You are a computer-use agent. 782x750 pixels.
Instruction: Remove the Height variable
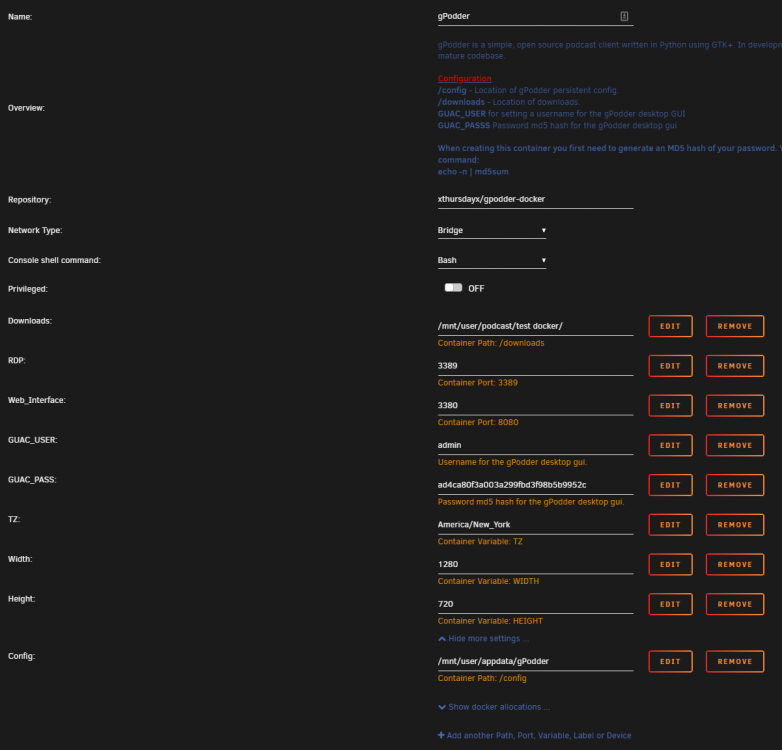pos(735,604)
